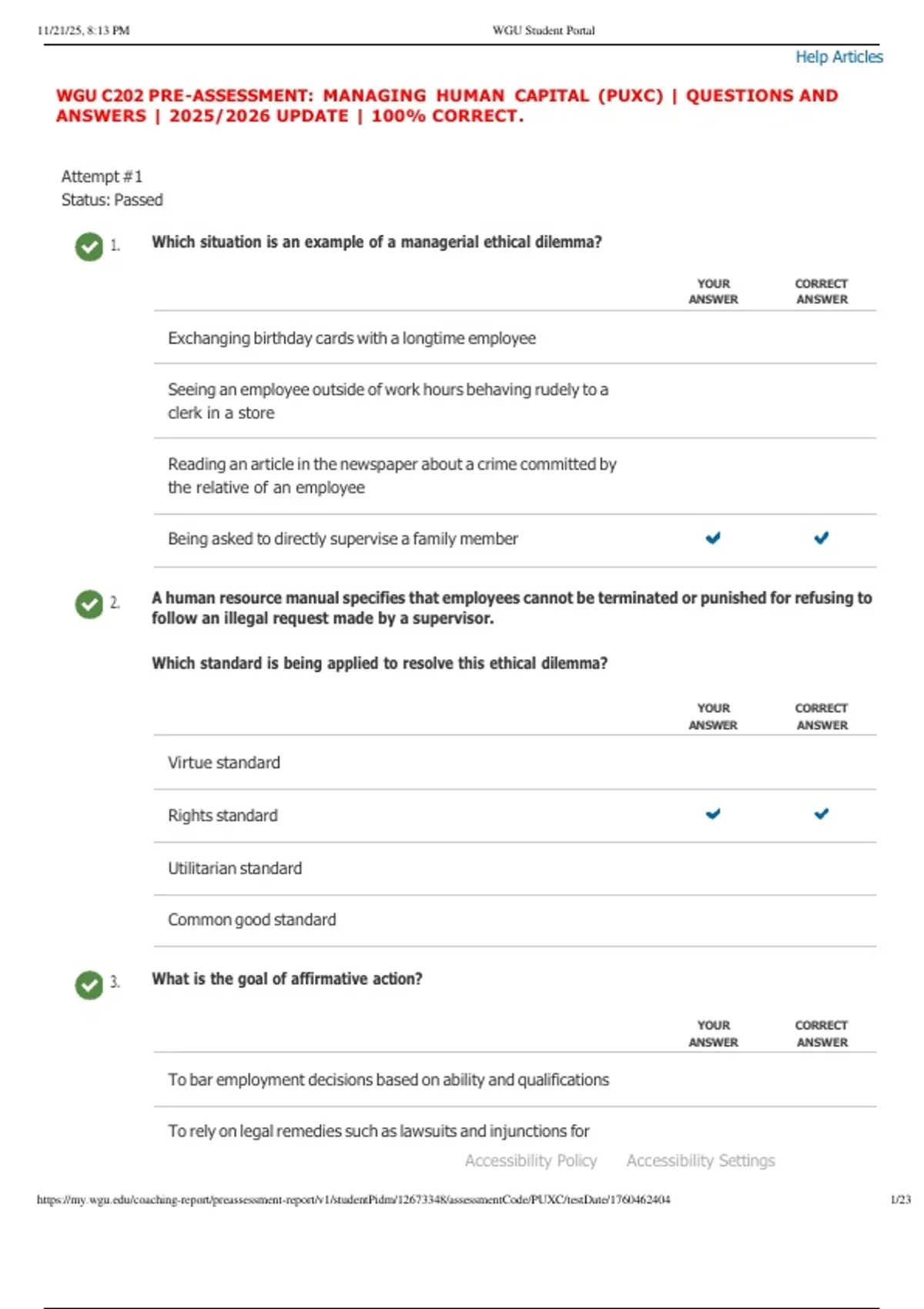Screen dimensions: 924x1309
Task: Click the question 3 affirmative action heading
Action: click(x=287, y=979)
